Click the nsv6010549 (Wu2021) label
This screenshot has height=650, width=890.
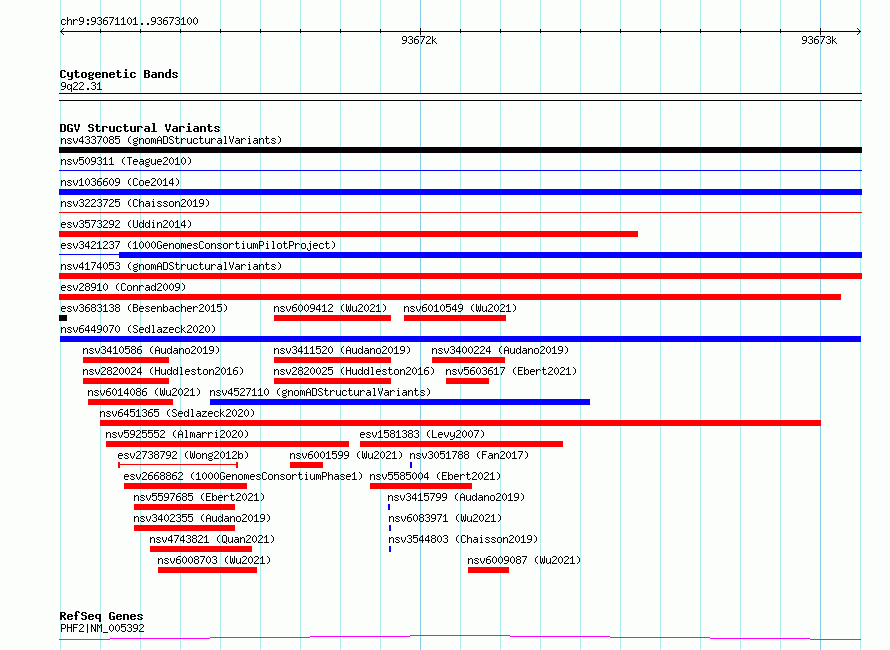pyautogui.click(x=460, y=308)
